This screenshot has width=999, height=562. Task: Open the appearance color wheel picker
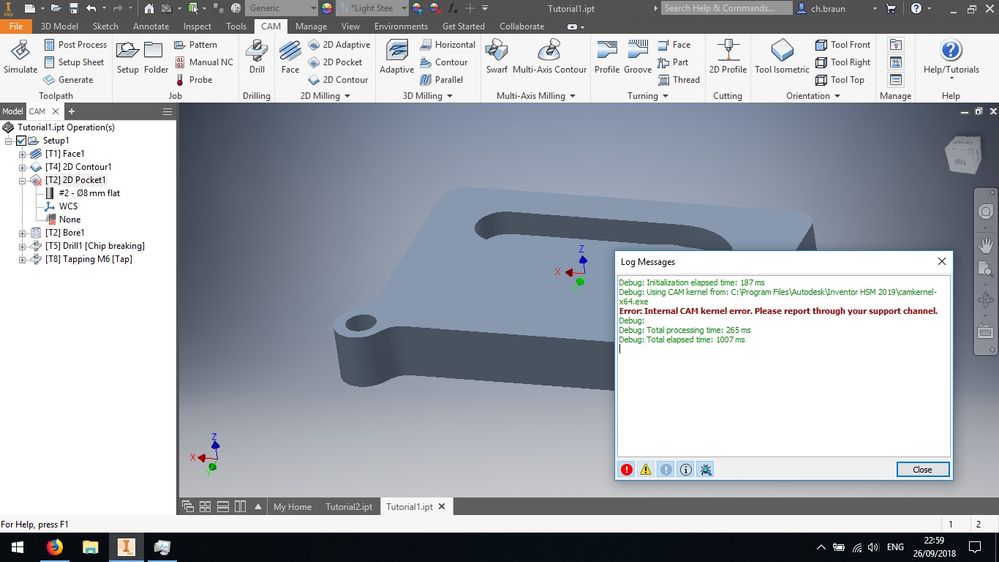tap(327, 8)
